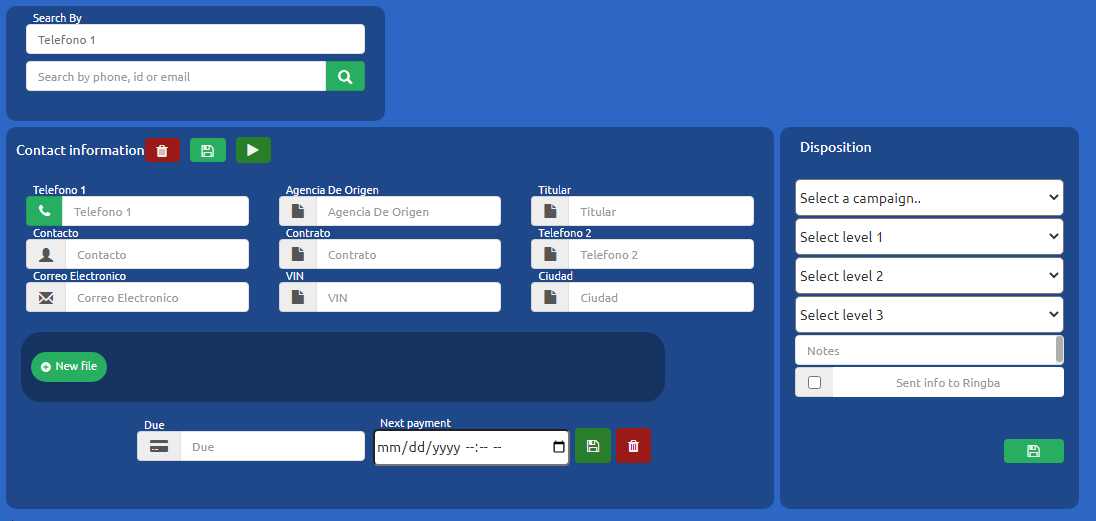Save contact information with green disk icon
Screen dimensions: 1096x521
click(x=208, y=150)
